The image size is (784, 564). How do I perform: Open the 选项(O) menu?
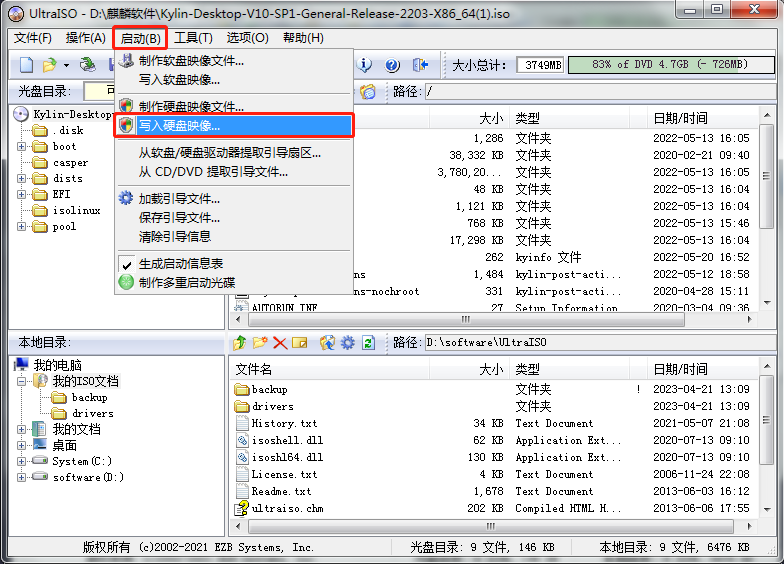click(x=248, y=38)
